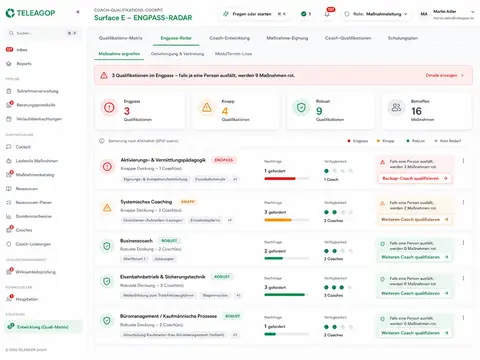Click the TELEAGOP logo
This screenshot has height=360, width=480.
[x=30, y=13]
